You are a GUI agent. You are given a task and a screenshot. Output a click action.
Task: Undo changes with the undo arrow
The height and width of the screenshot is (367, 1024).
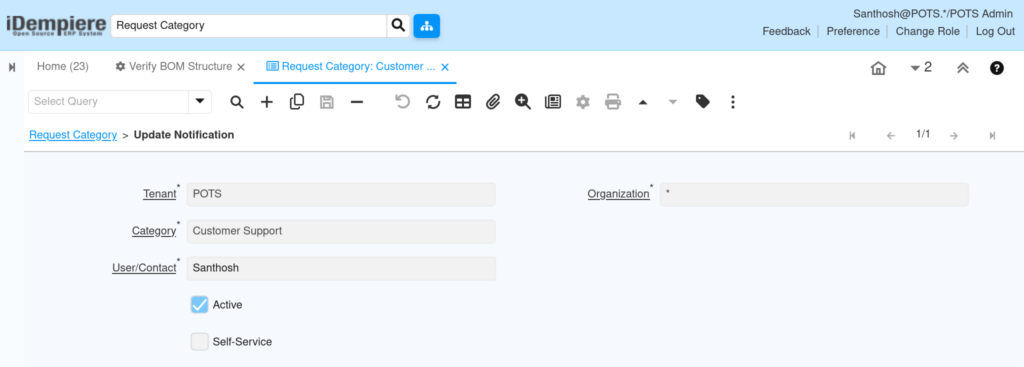pos(403,102)
